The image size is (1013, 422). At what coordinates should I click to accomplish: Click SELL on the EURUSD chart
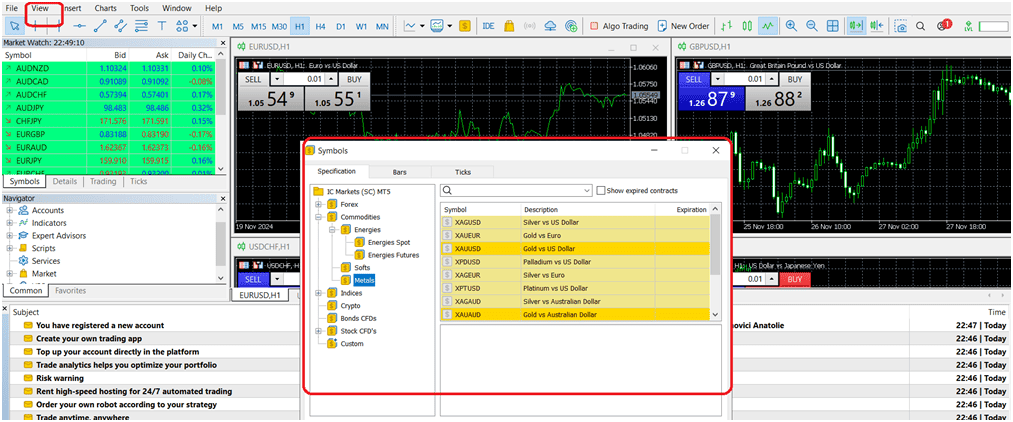point(253,79)
